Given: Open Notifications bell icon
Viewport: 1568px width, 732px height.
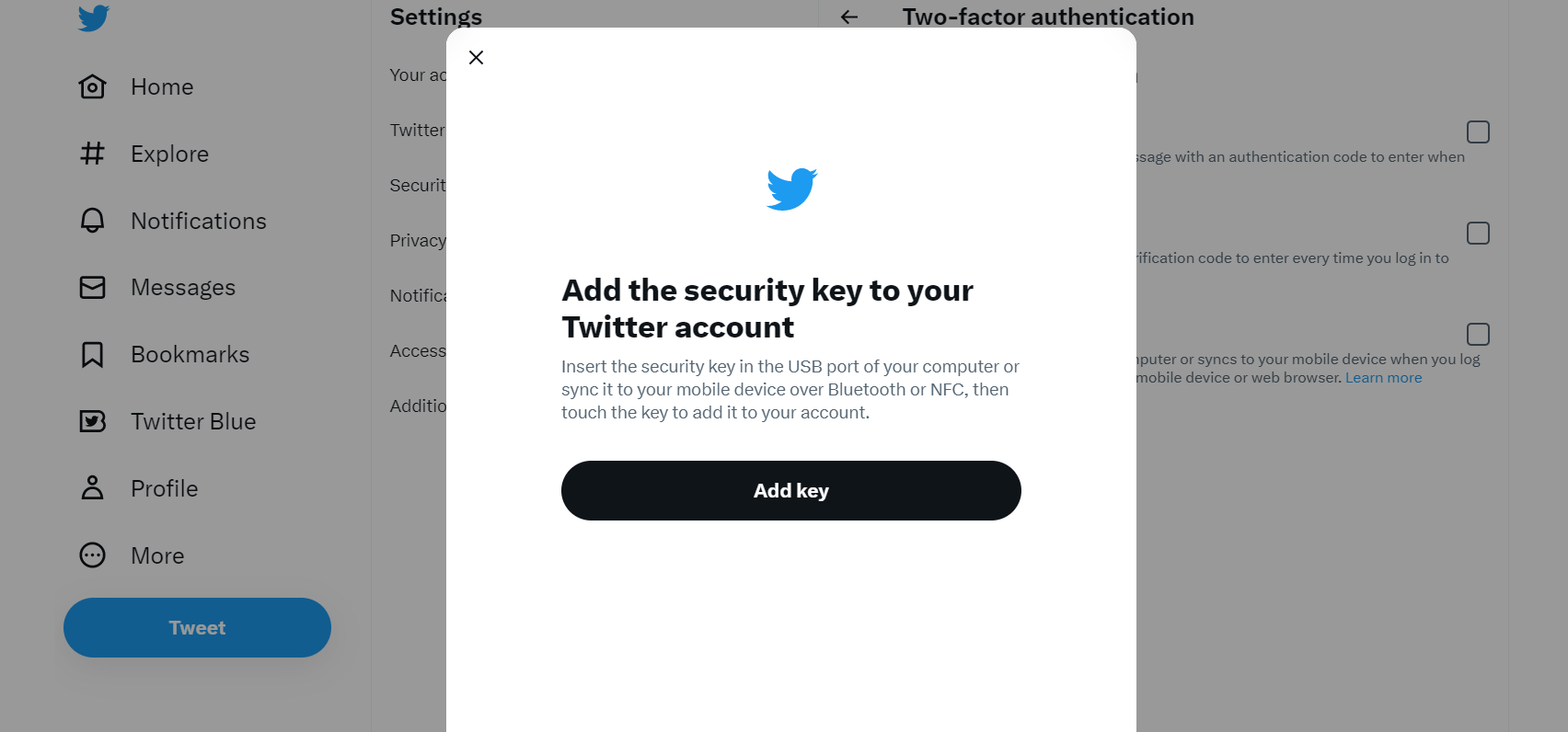Looking at the screenshot, I should click(x=92, y=221).
